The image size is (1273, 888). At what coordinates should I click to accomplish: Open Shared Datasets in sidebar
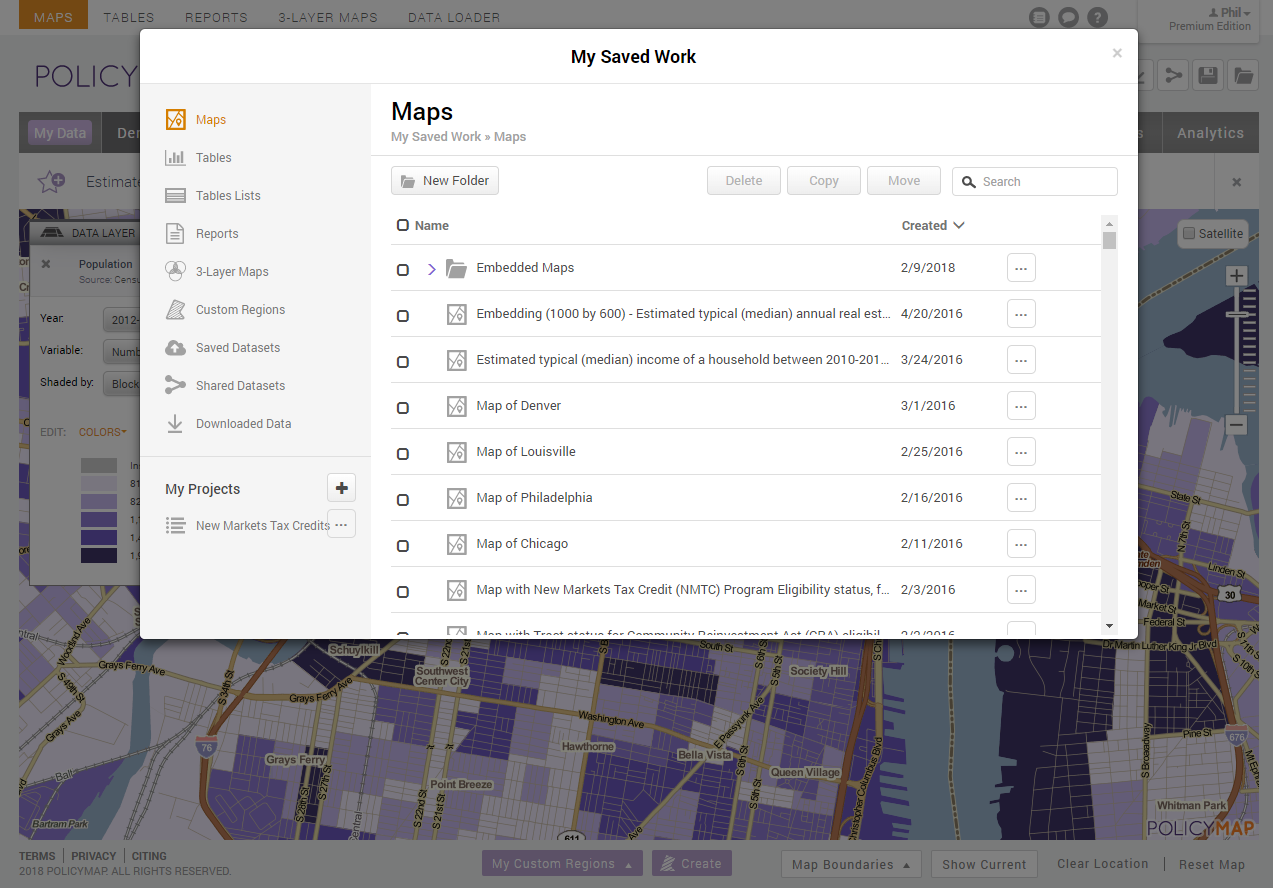click(x=225, y=386)
